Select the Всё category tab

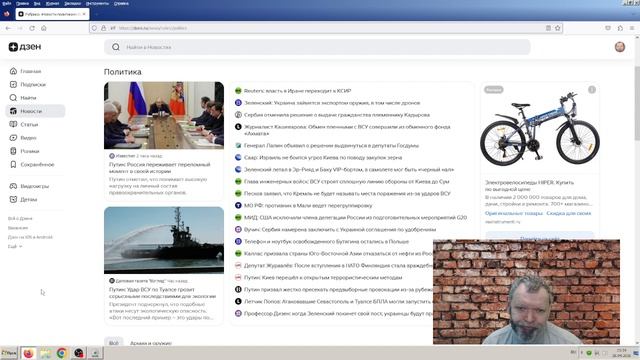114,343
